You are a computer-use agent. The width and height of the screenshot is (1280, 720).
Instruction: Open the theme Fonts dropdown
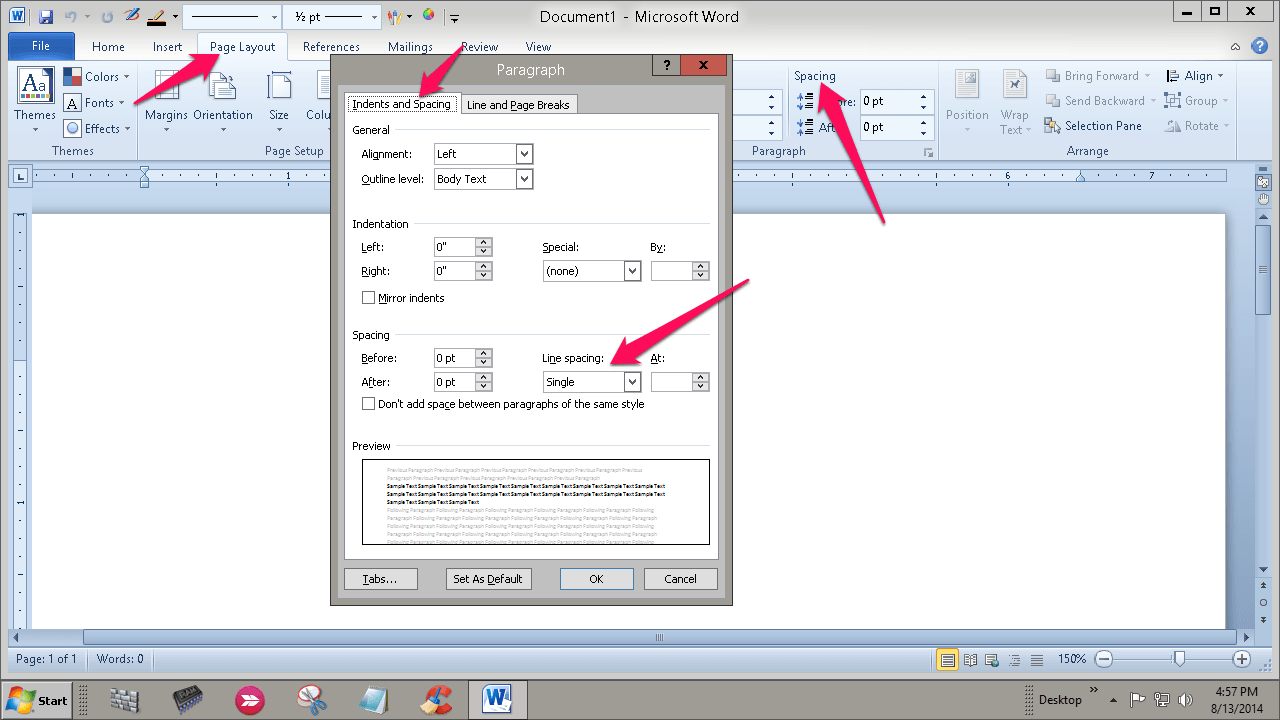click(x=95, y=103)
